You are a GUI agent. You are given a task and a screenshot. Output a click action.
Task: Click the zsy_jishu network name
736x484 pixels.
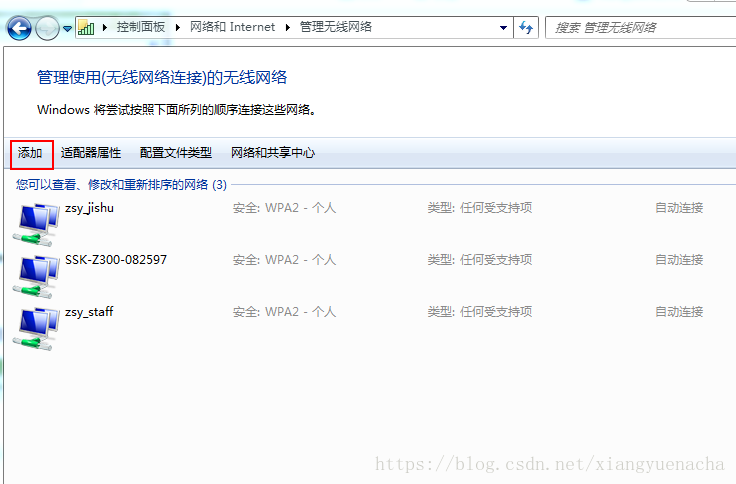point(89,208)
